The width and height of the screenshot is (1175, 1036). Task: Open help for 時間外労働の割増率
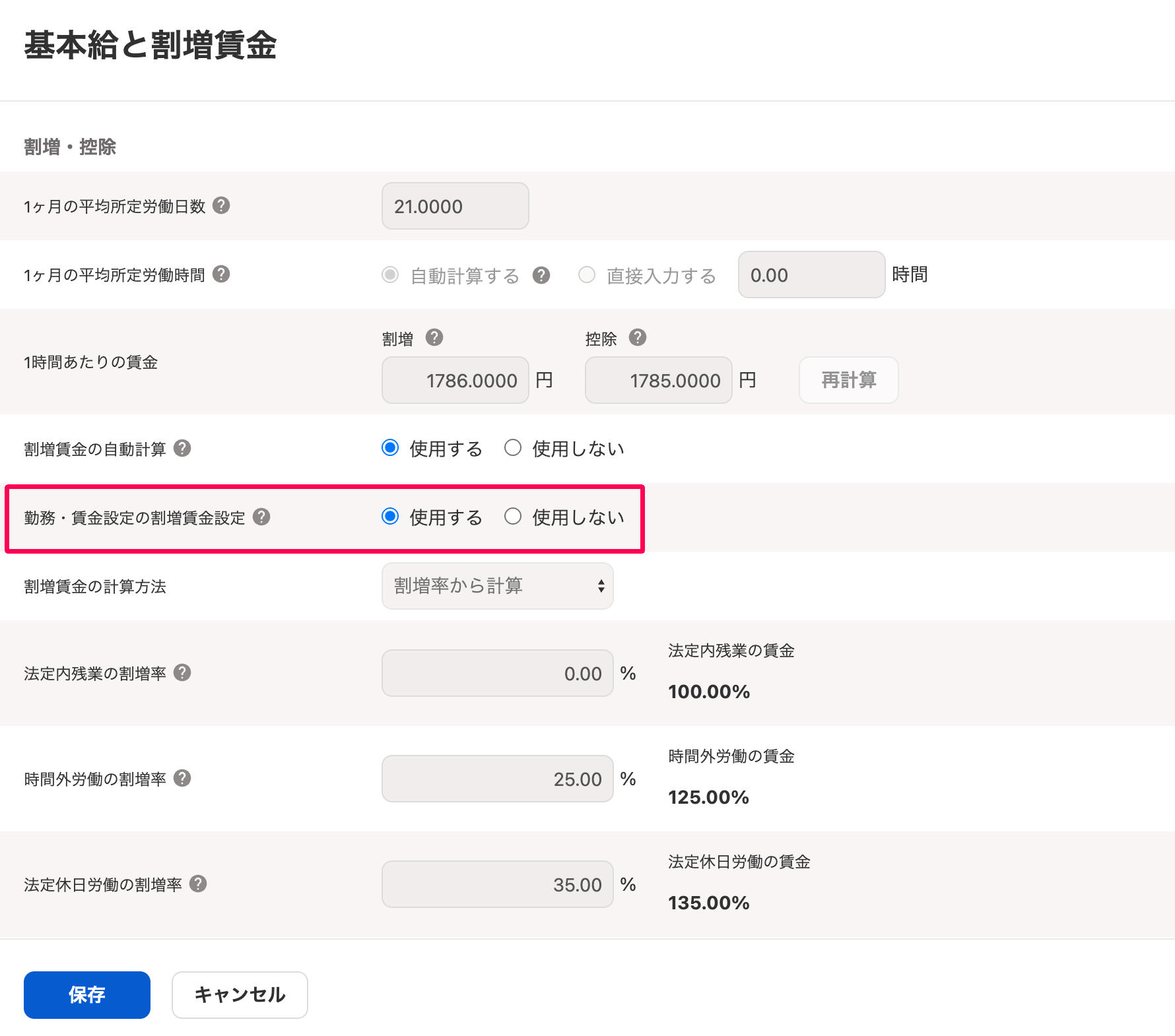pos(182,778)
